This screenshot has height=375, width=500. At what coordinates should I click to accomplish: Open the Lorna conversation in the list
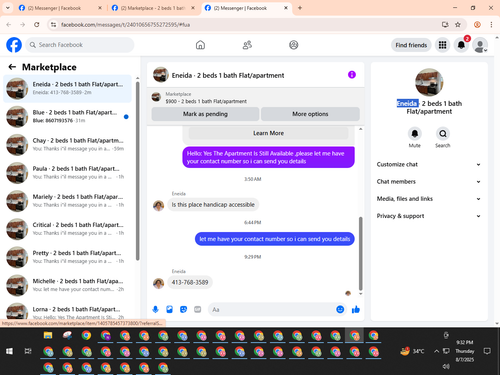(x=67, y=311)
